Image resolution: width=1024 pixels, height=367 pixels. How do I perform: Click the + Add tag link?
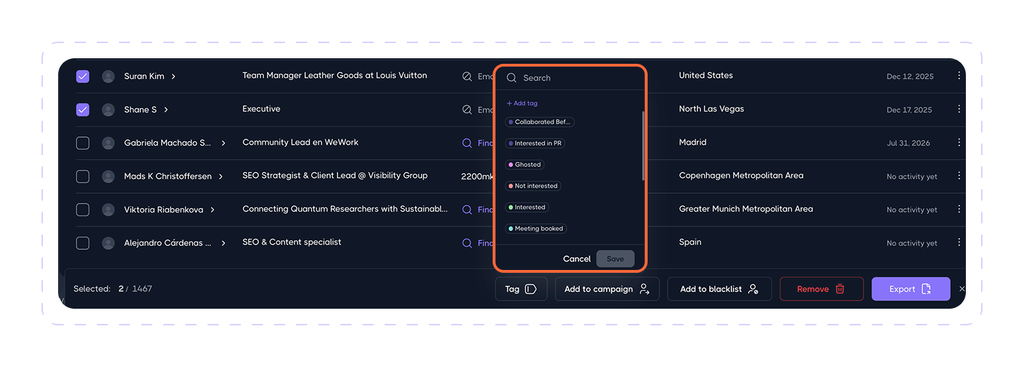[x=522, y=103]
